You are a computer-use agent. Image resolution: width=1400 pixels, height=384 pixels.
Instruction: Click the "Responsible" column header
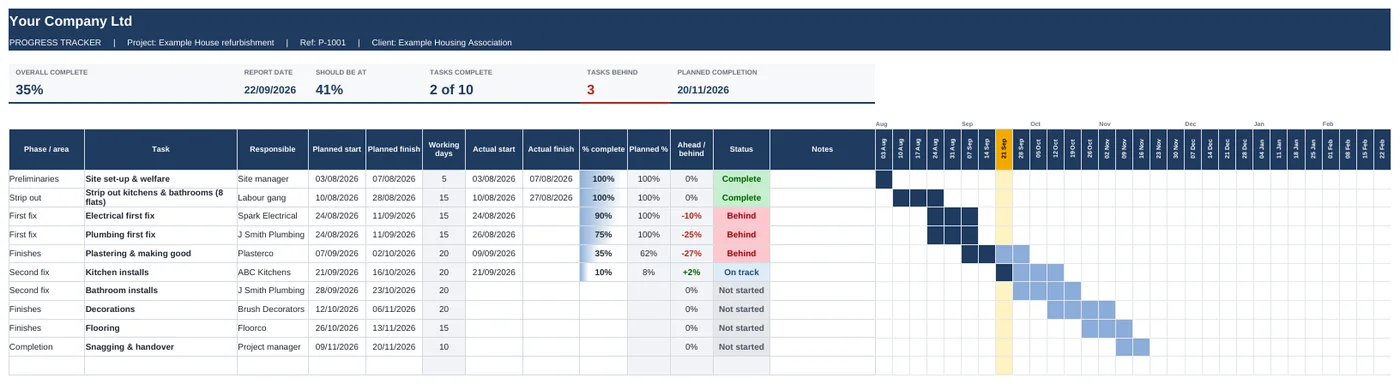[x=272, y=149]
